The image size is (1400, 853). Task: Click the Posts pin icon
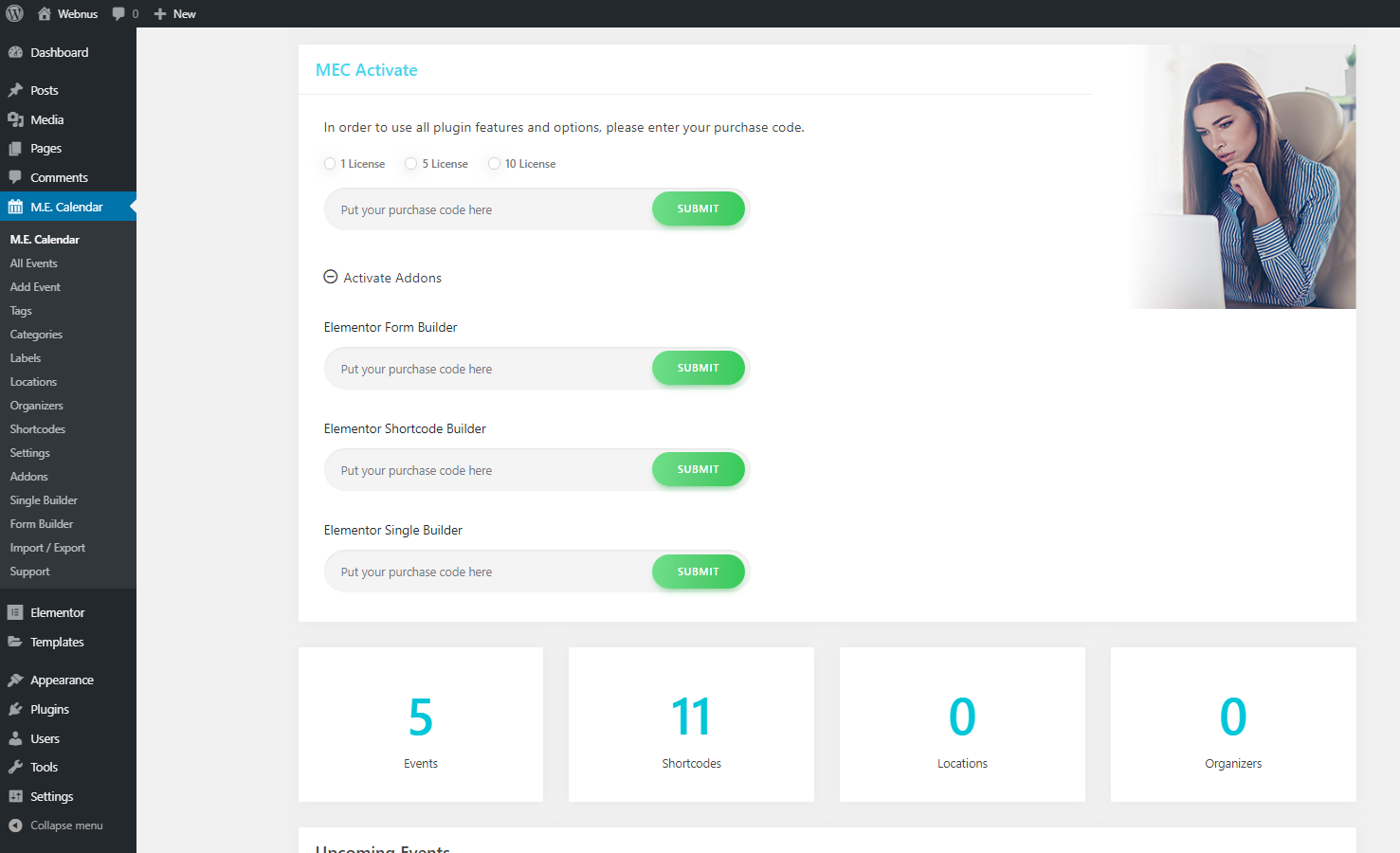(15, 90)
